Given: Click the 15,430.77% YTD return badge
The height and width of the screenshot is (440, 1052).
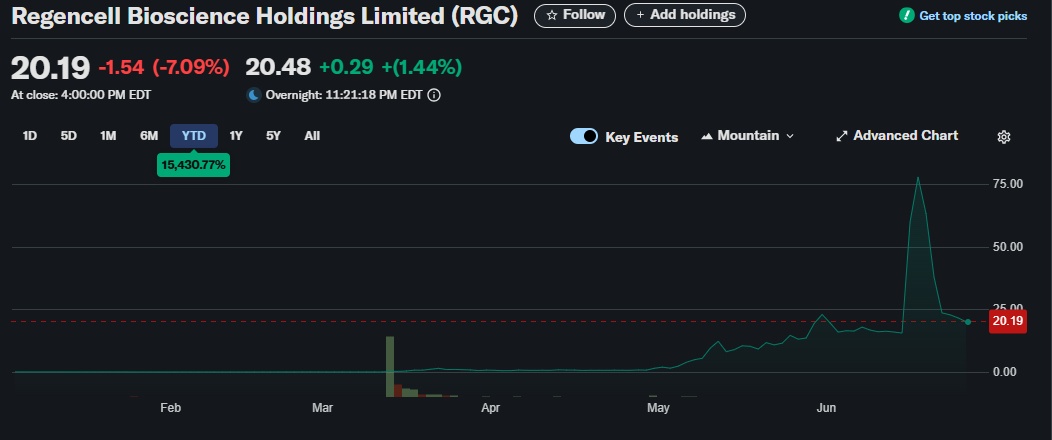Looking at the screenshot, I should [x=193, y=164].
